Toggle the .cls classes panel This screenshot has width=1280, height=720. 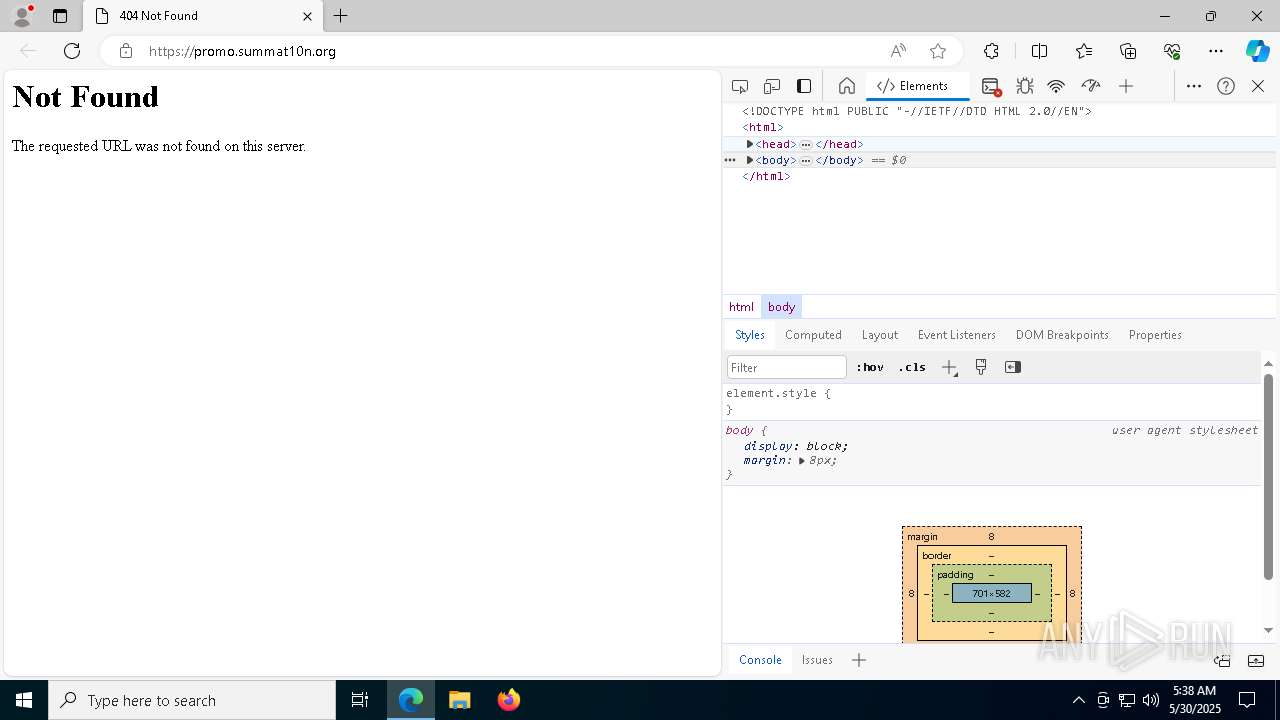point(912,367)
